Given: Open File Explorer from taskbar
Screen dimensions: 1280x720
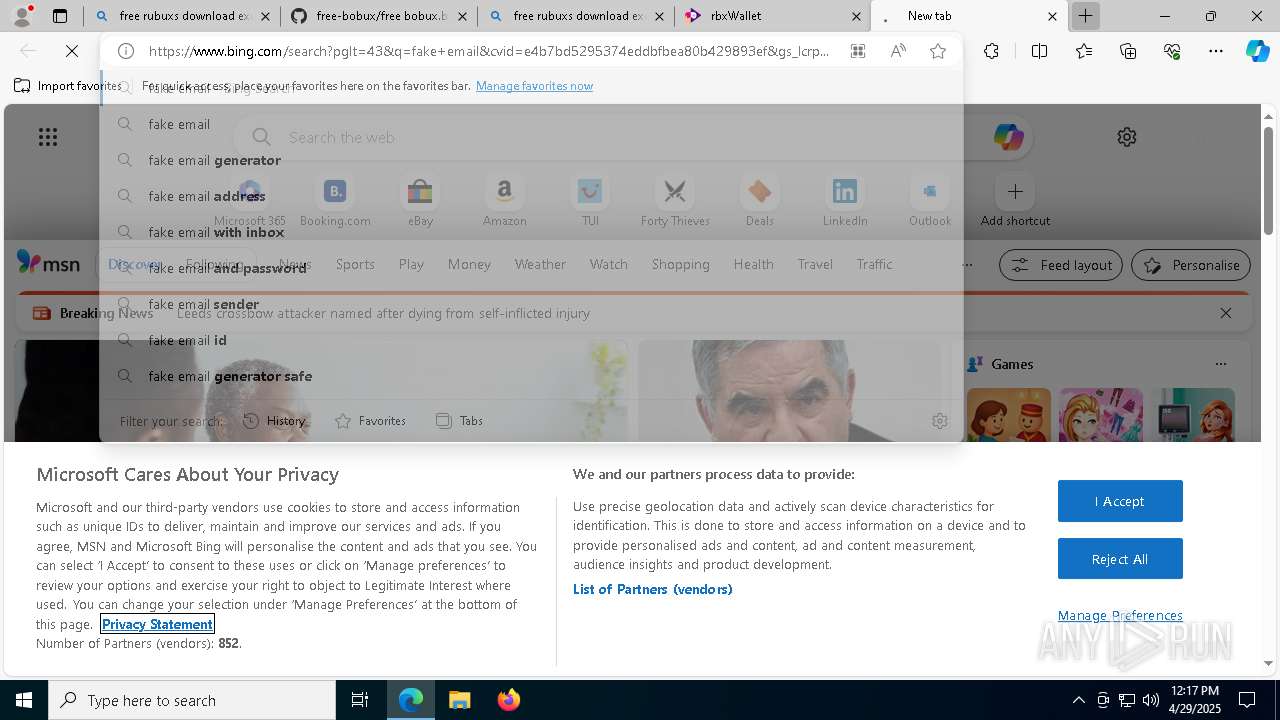Looking at the screenshot, I should (459, 700).
